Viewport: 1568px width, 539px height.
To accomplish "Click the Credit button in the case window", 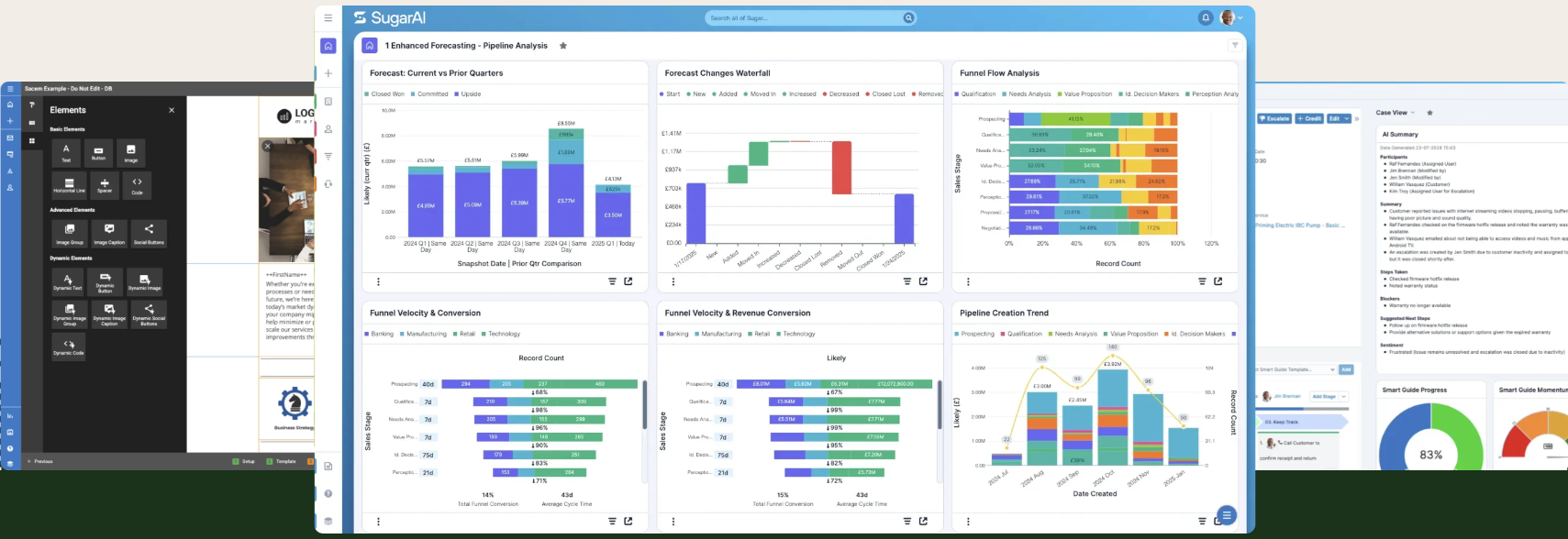I will point(1310,118).
